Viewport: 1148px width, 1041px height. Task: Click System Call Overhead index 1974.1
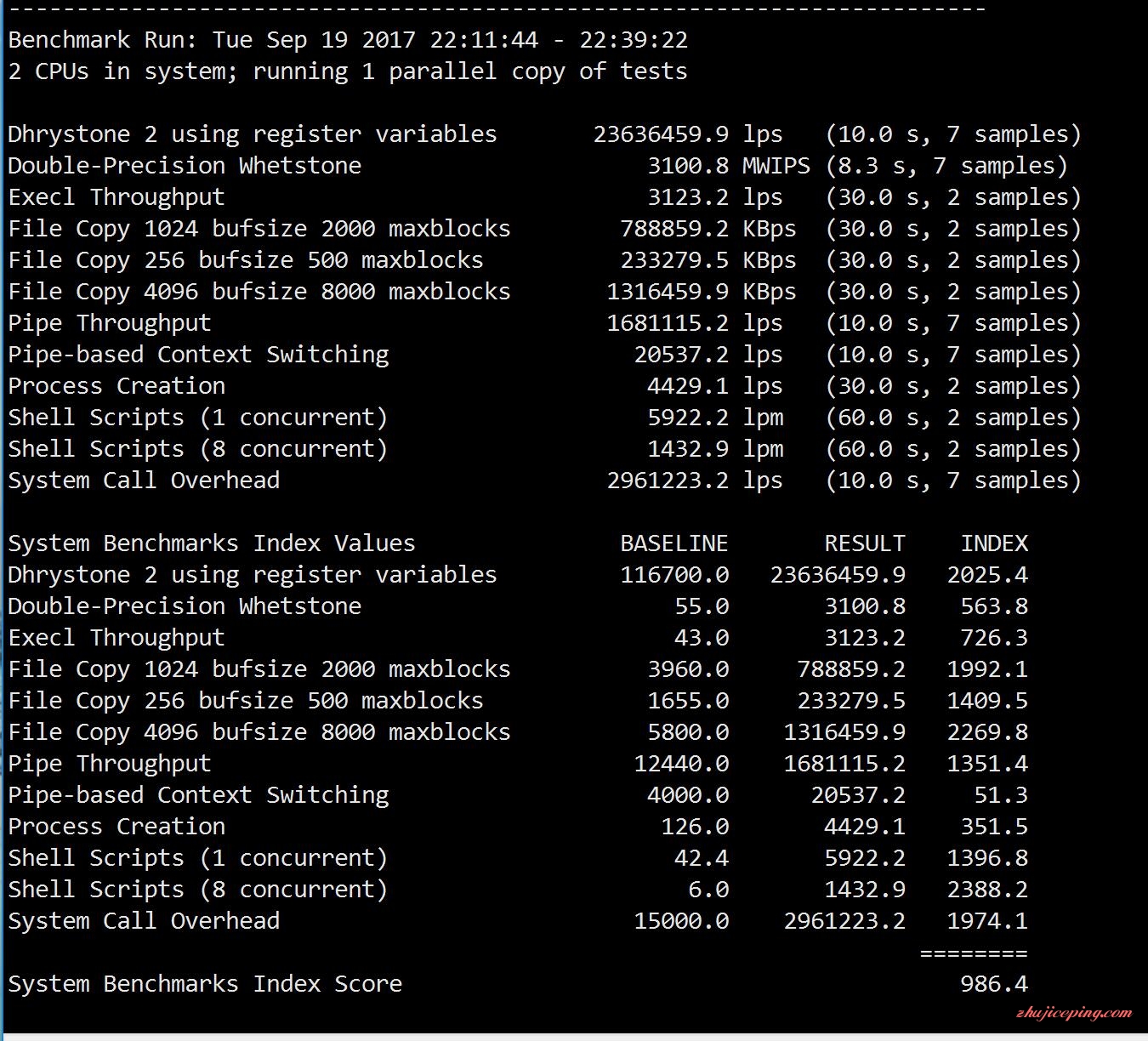point(987,921)
